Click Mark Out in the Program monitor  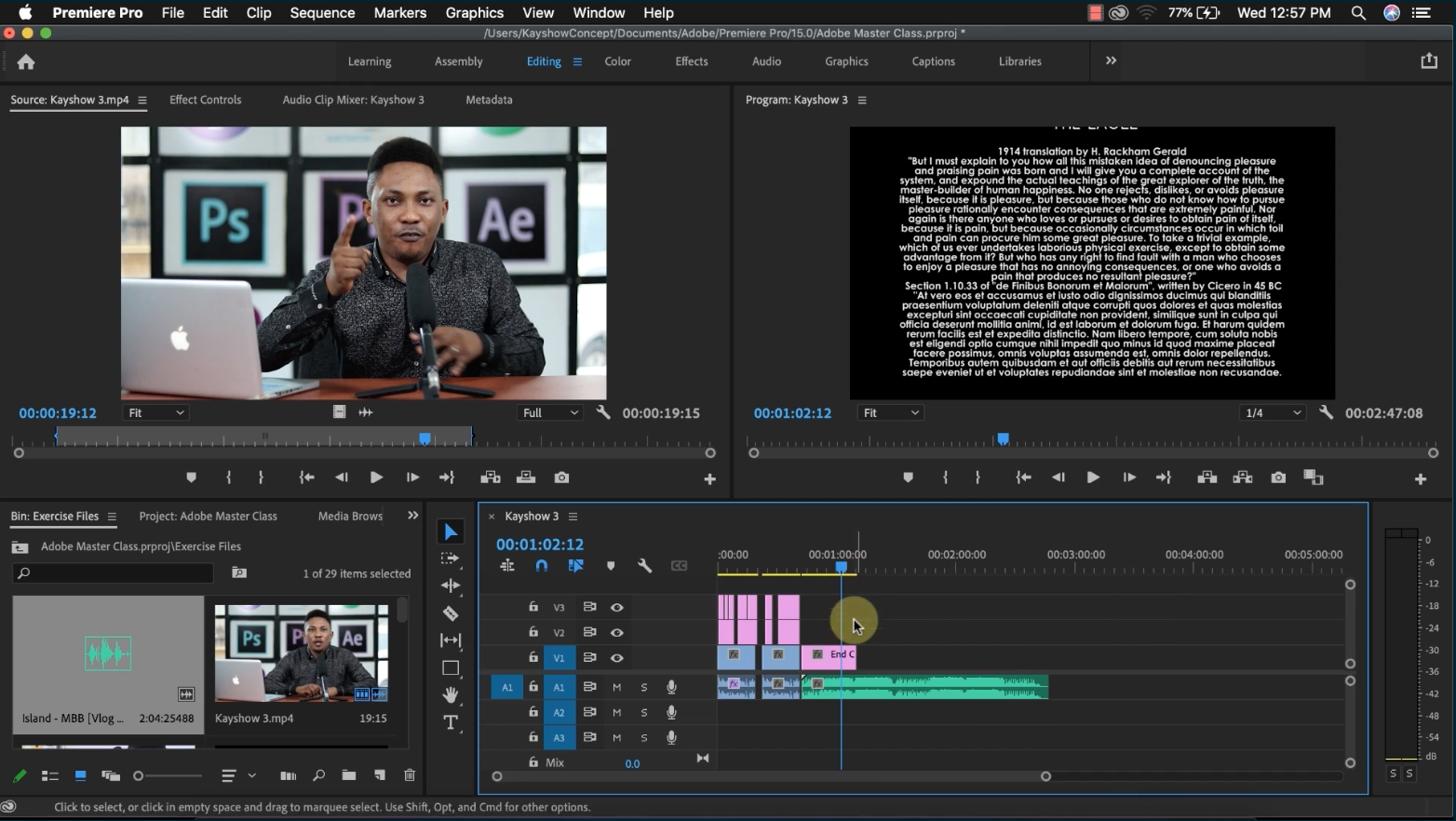click(977, 478)
